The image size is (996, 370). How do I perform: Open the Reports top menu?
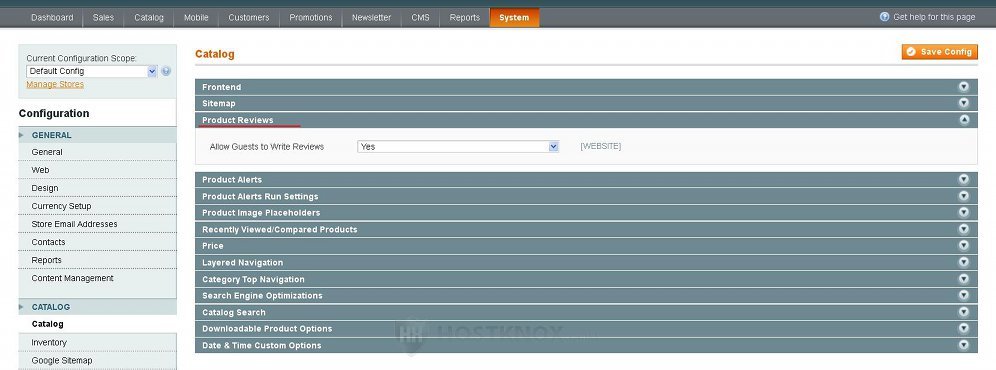tap(465, 18)
